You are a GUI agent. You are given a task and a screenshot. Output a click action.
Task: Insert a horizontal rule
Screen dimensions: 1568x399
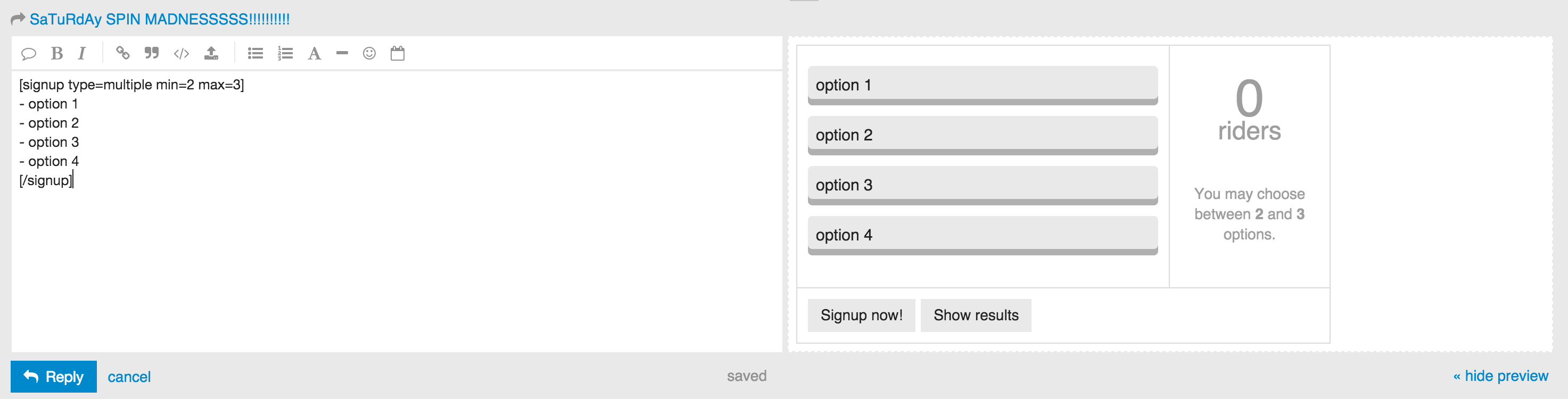coord(342,54)
